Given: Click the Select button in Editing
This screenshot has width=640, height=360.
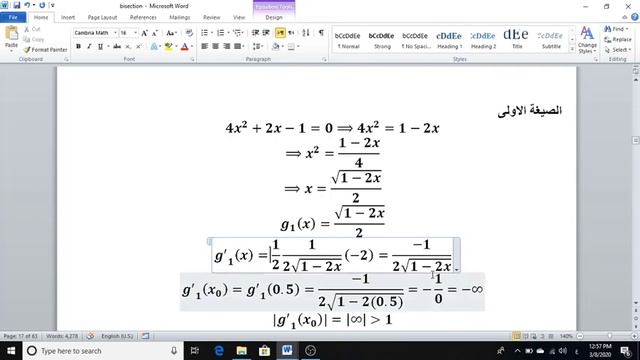Looking at the screenshot, I should pyautogui.click(x=618, y=49).
